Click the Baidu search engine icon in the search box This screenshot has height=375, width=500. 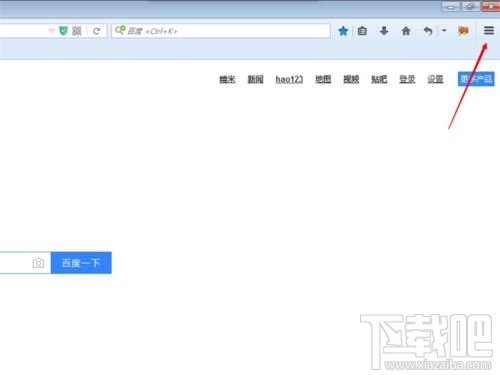[120, 30]
